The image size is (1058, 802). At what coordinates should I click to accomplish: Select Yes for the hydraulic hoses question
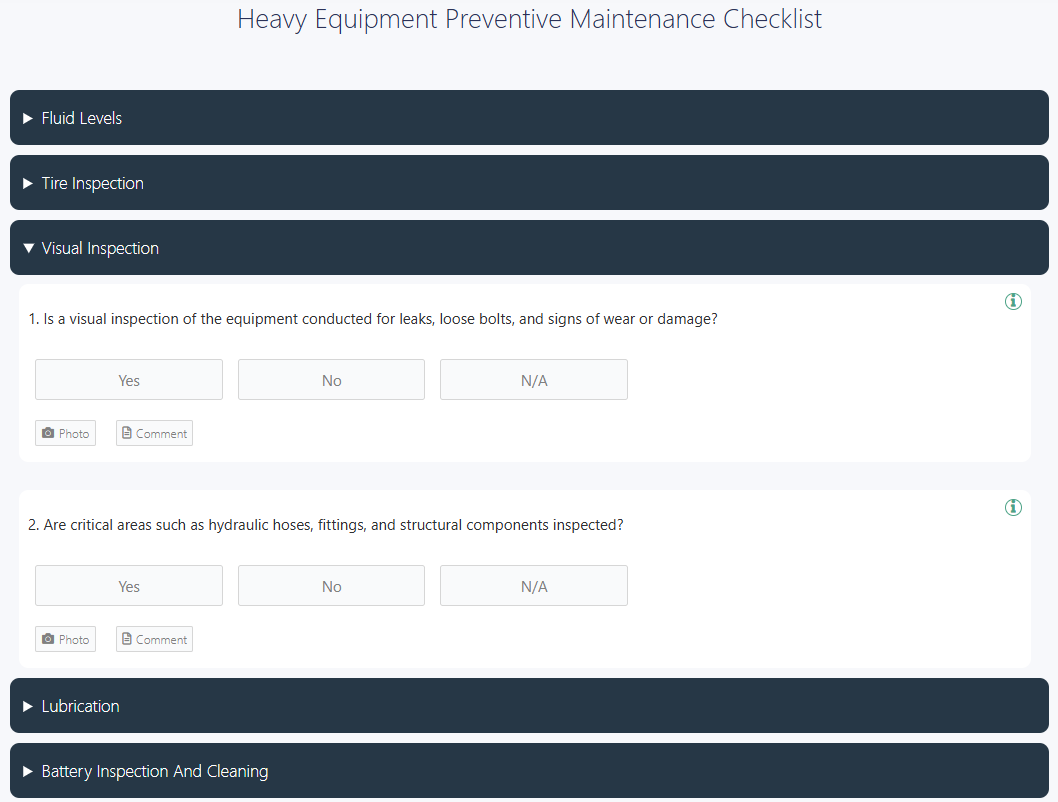coord(129,585)
